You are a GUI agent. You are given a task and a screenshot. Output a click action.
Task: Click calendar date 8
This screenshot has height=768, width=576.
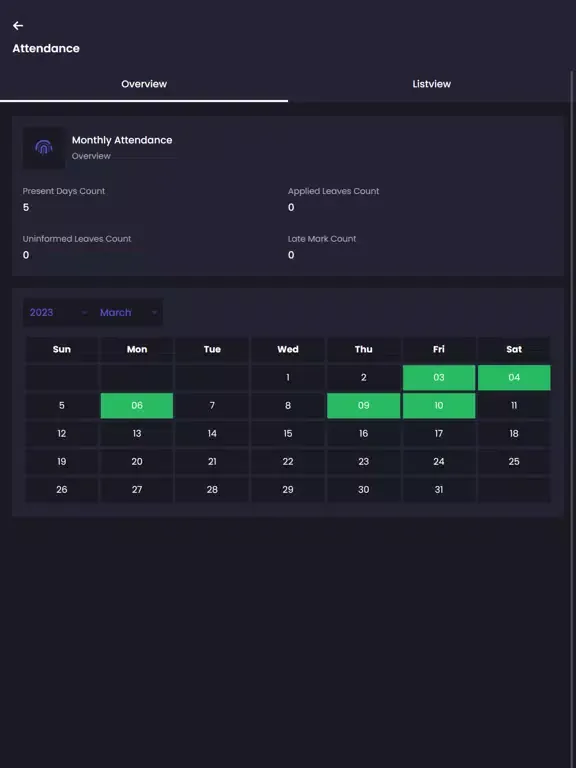click(x=288, y=406)
